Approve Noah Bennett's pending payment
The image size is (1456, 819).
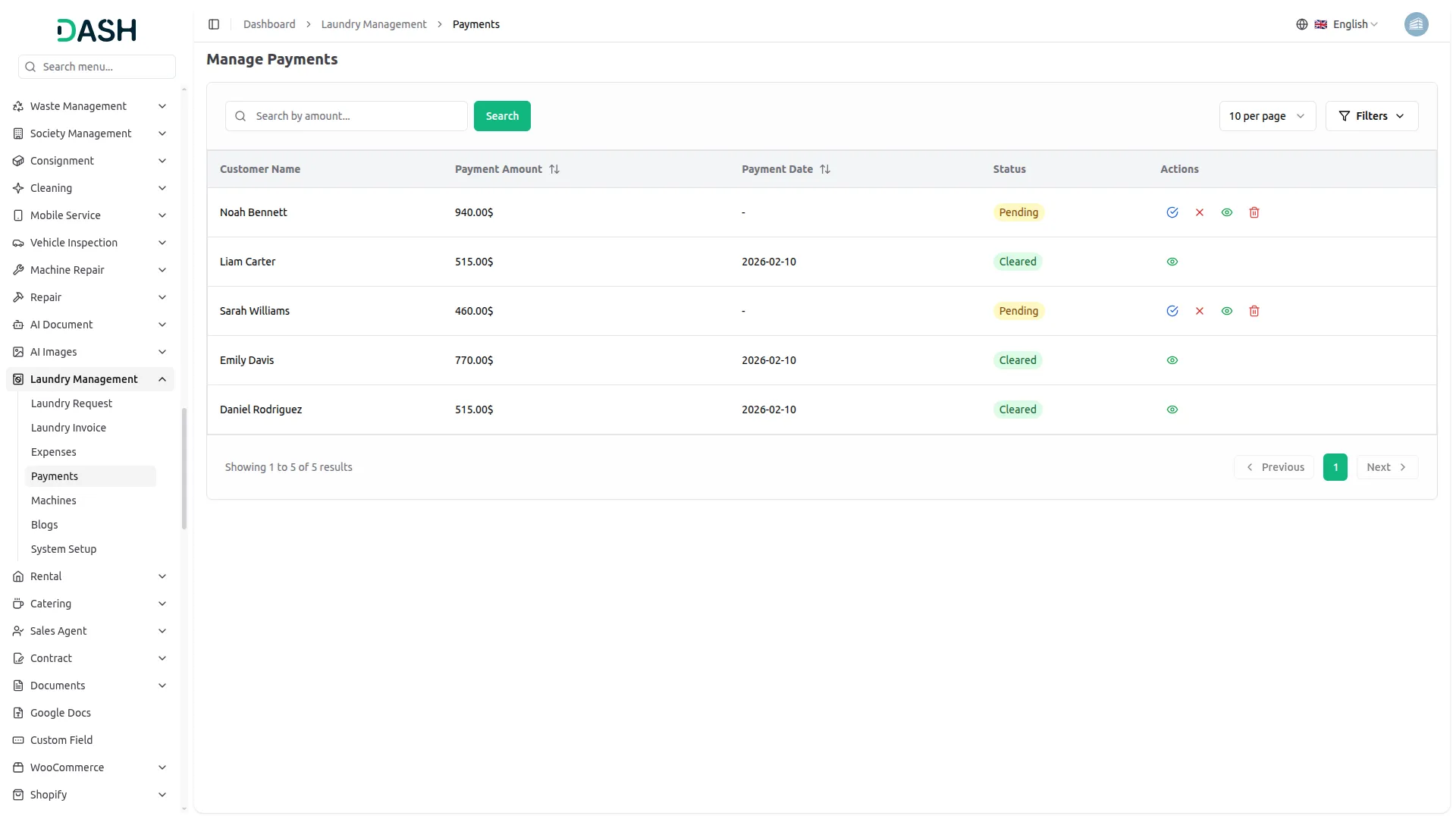point(1172,212)
